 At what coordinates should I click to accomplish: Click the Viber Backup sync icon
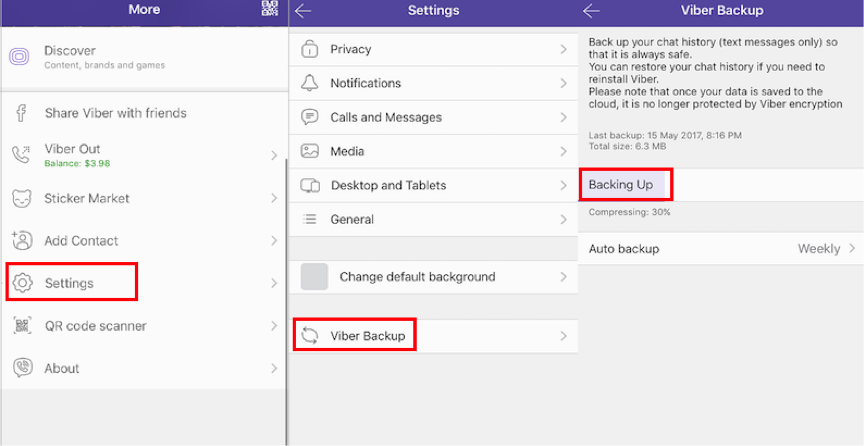click(x=311, y=336)
